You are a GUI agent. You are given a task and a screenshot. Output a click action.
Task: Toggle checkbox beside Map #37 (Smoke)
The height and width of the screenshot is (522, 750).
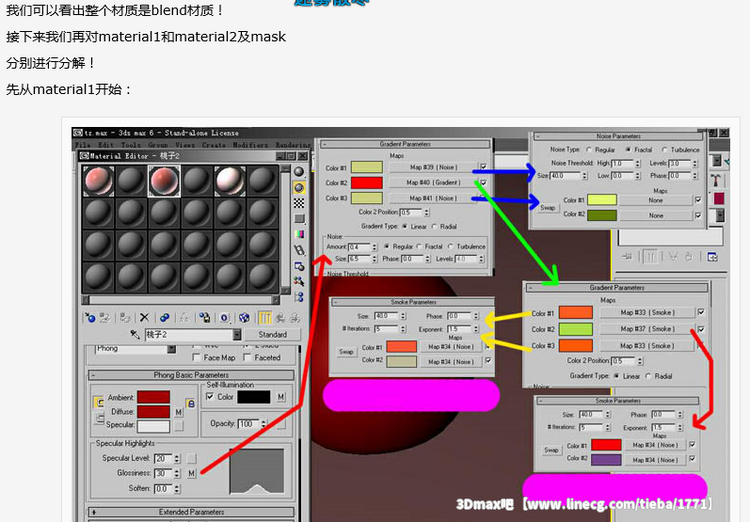(701, 329)
